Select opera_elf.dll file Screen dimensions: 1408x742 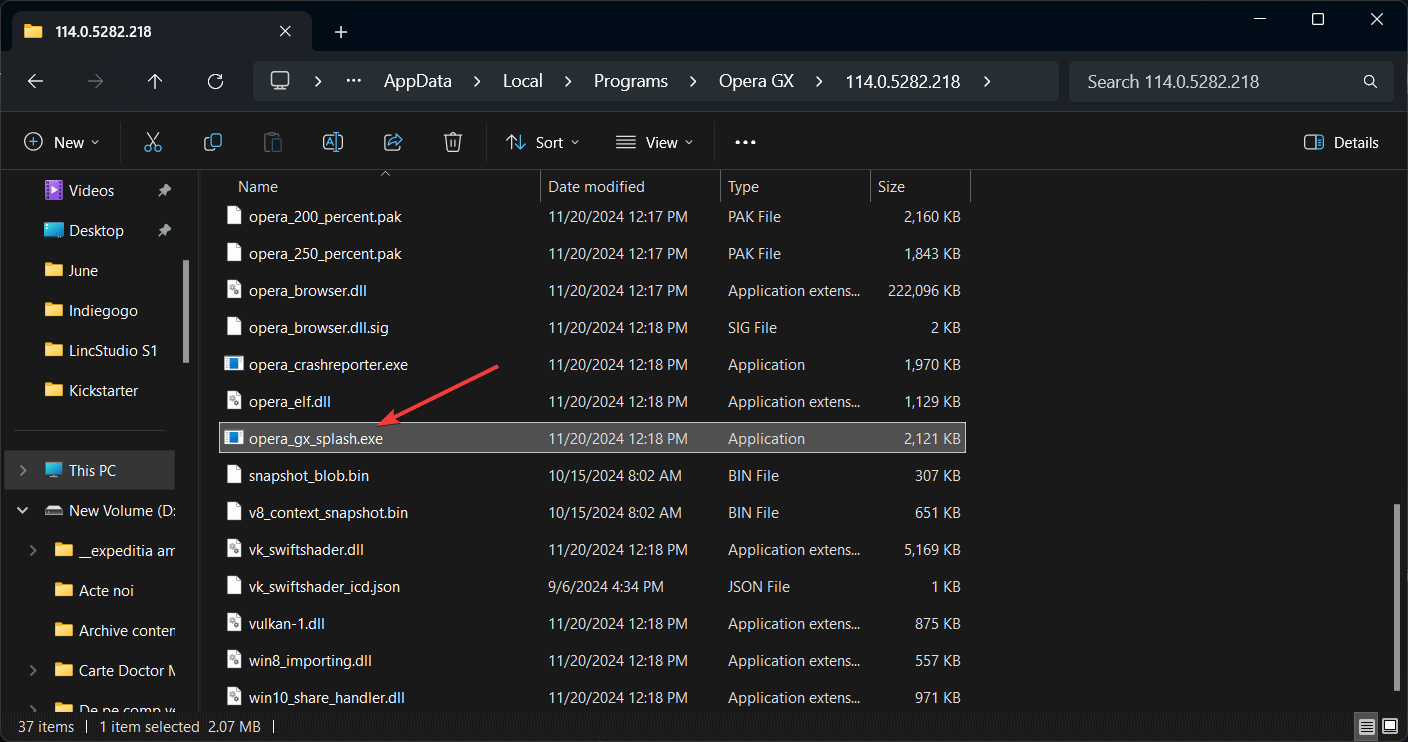(x=592, y=401)
